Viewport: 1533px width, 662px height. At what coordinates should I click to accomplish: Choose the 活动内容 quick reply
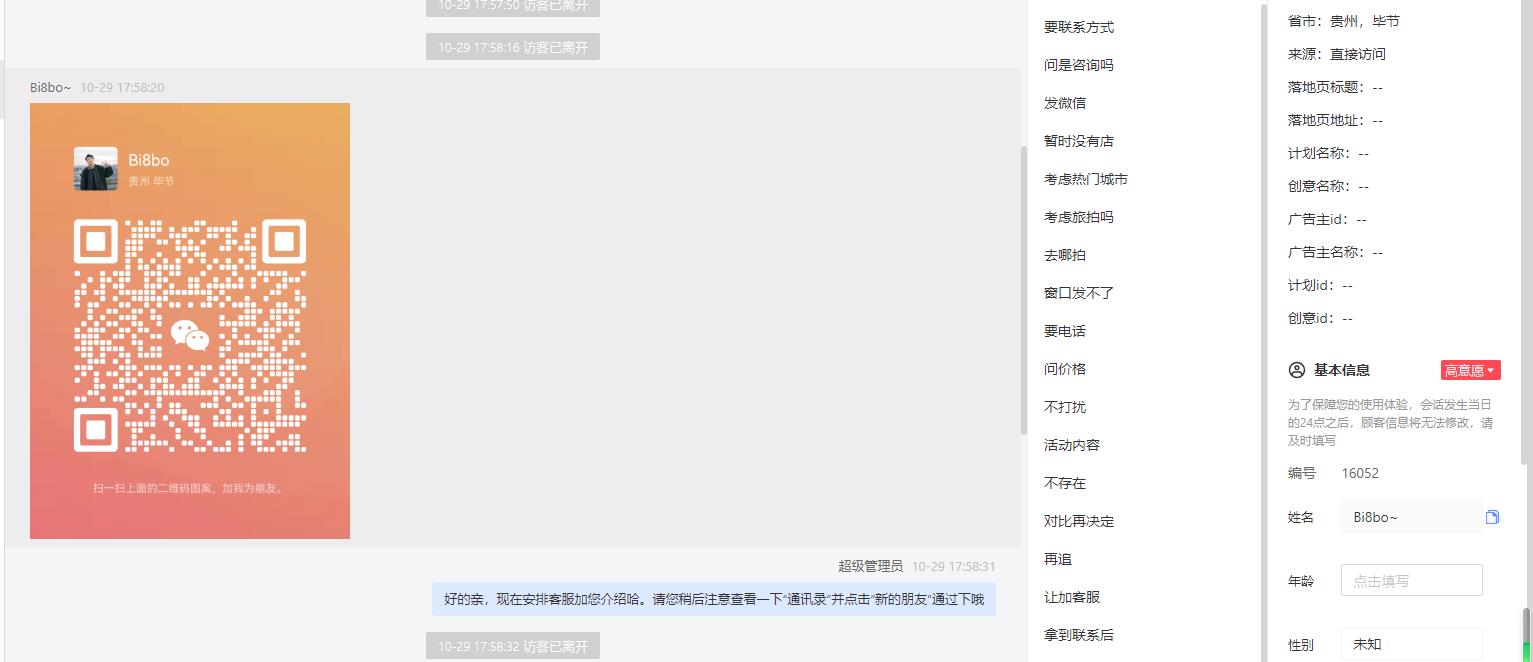click(x=1072, y=445)
